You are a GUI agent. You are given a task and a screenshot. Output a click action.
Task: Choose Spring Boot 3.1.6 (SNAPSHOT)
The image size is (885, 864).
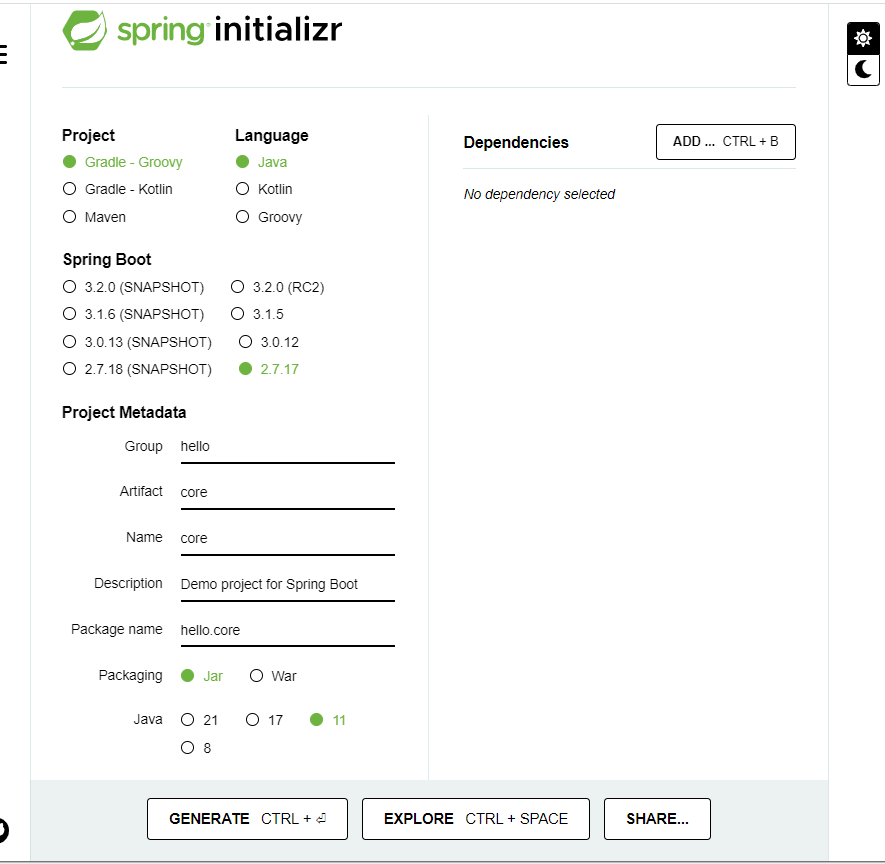click(133, 314)
